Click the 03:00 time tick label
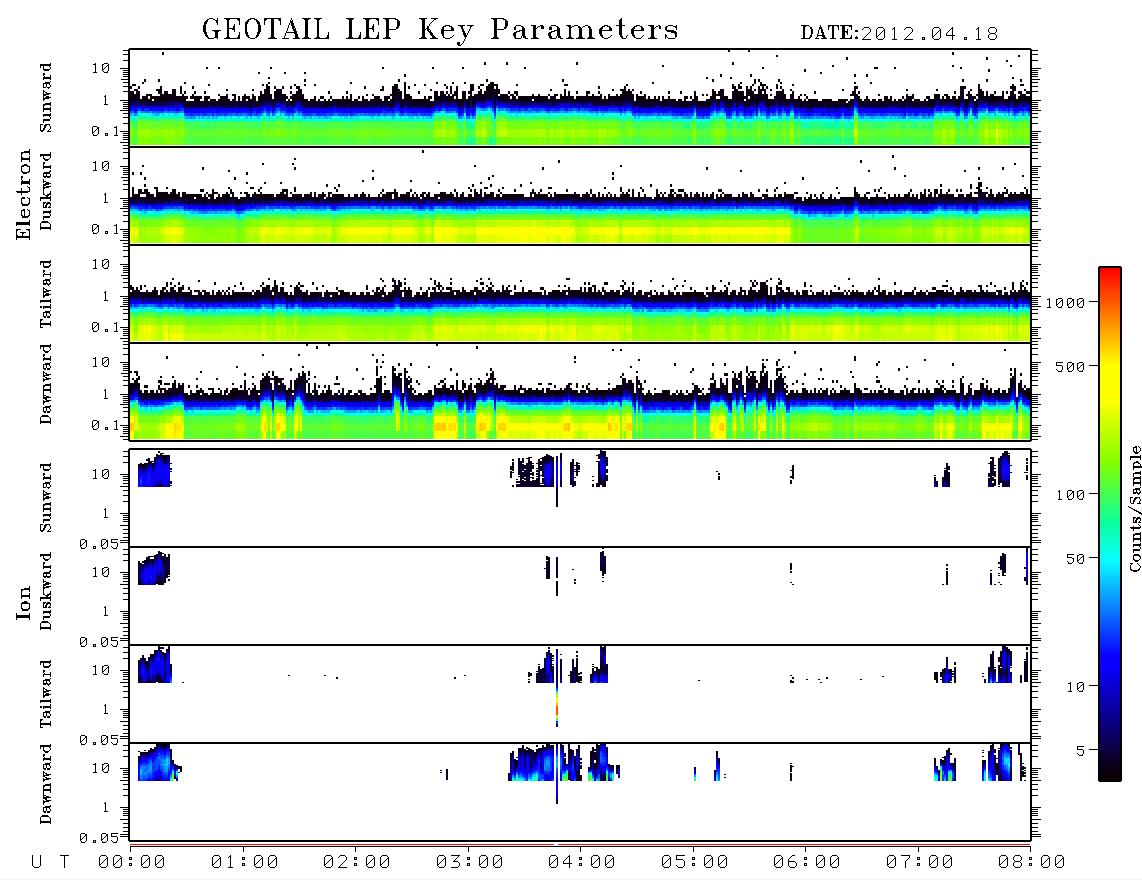This screenshot has width=1142, height=880. tap(470, 862)
